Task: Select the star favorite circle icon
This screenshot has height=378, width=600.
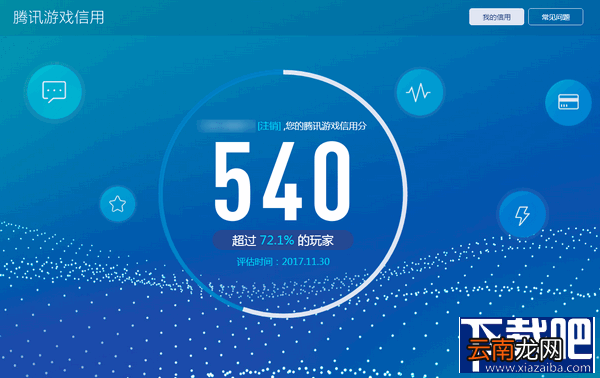Action: coord(117,204)
